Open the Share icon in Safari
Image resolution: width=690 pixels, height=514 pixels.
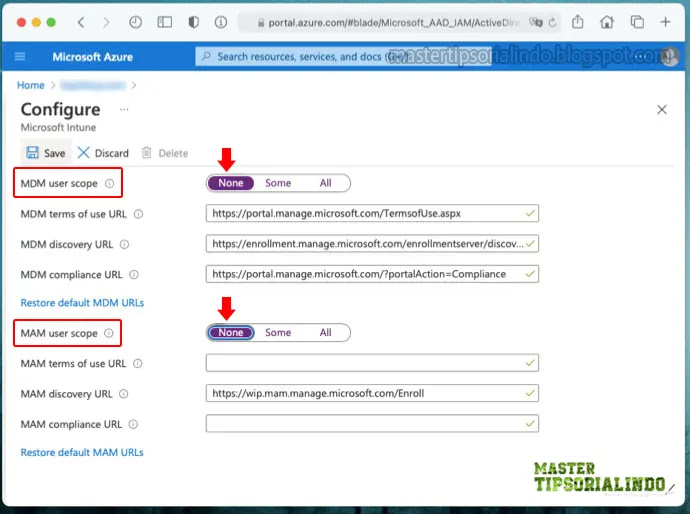pos(578,22)
